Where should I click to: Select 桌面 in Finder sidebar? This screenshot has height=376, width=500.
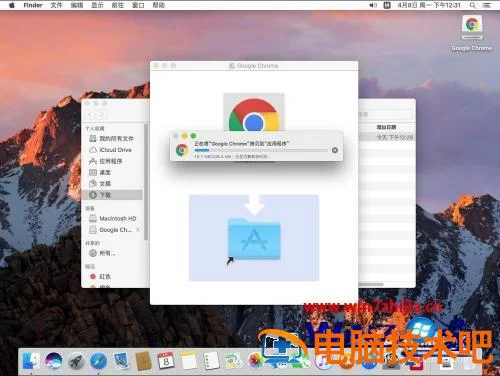112,172
